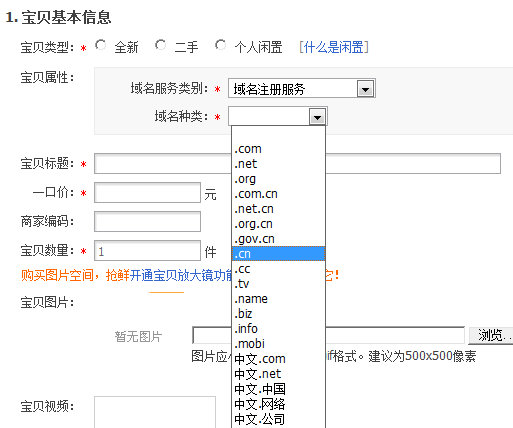Expand the 域名服务类别 dropdown arrow
This screenshot has width=513, height=428.
point(365,89)
